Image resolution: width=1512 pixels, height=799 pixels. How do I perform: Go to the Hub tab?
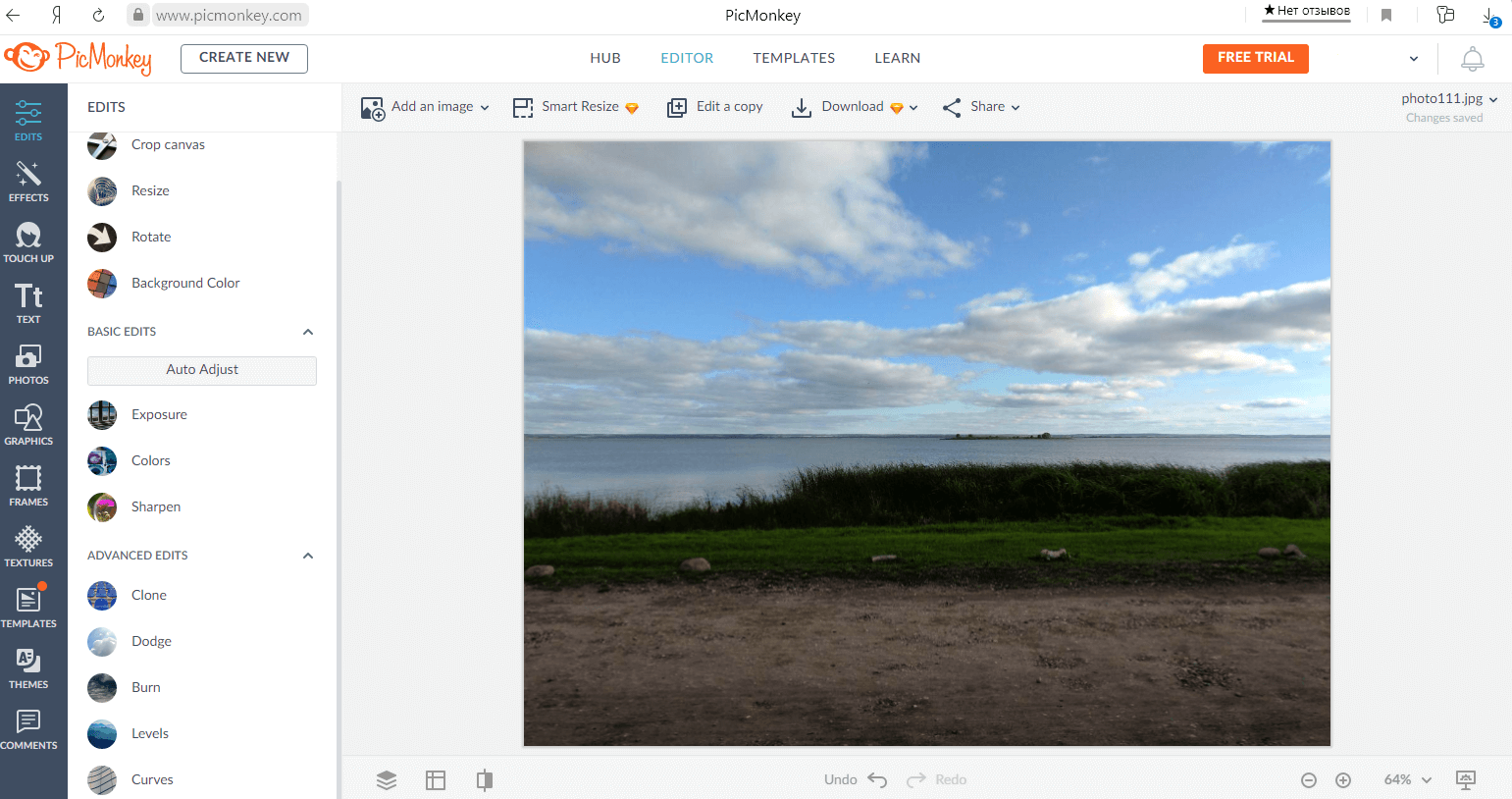pos(605,58)
